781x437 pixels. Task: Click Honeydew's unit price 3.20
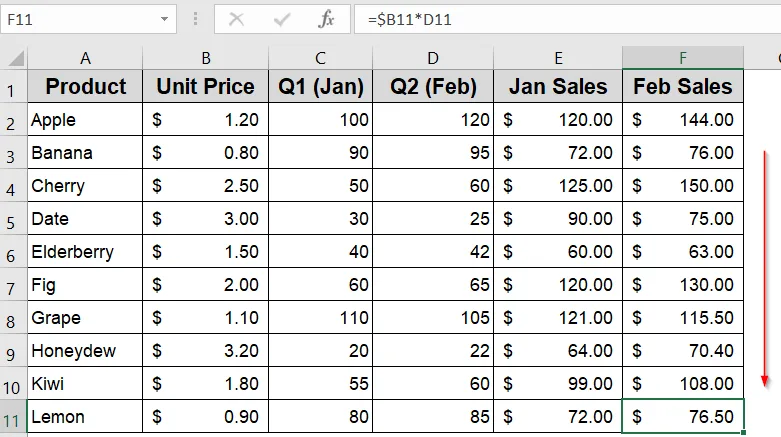pyautogui.click(x=206, y=351)
